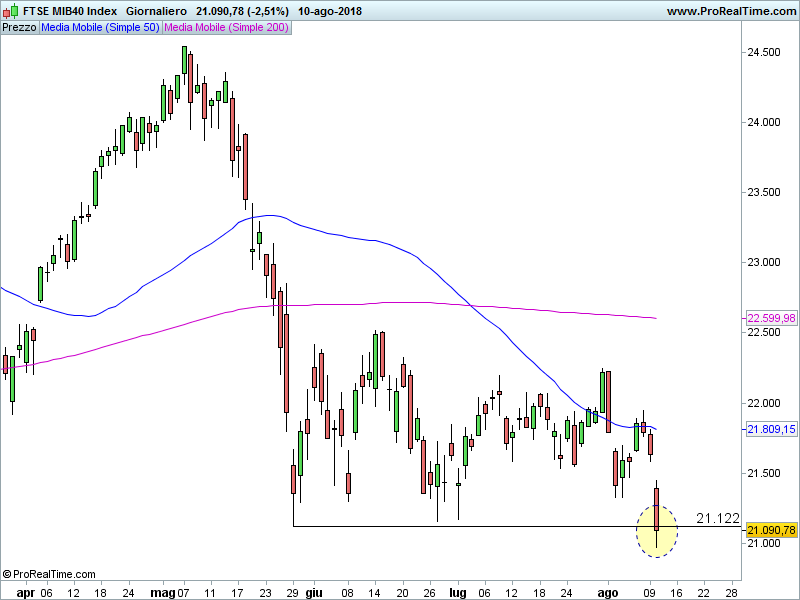Viewport: 800px width, 600px height.
Task: Click the 22.000 price axis label
Action: [764, 403]
